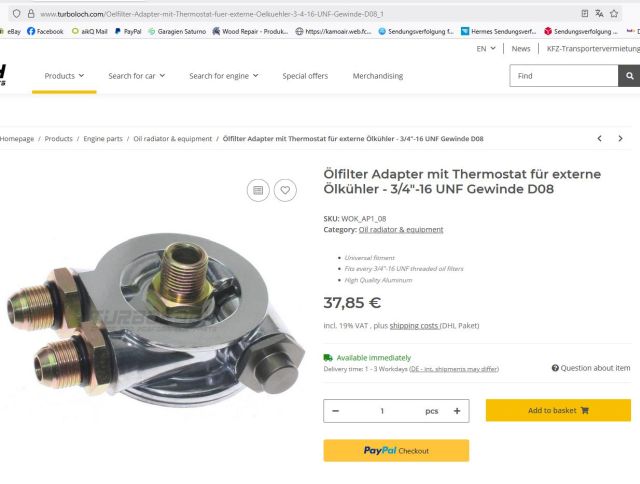Open the shipping costs link
Screen dimensions: 640x484
(414, 326)
